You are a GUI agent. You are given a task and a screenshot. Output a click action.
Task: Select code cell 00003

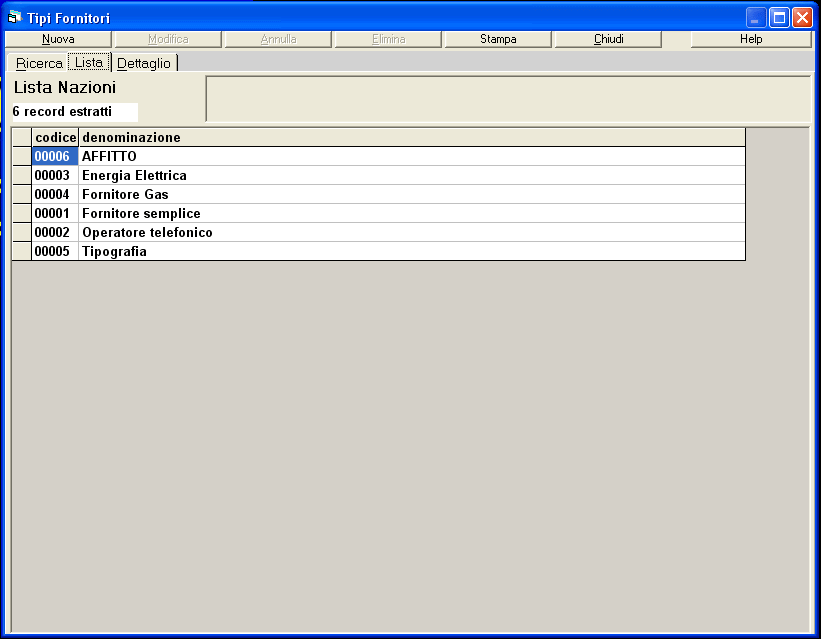point(55,175)
